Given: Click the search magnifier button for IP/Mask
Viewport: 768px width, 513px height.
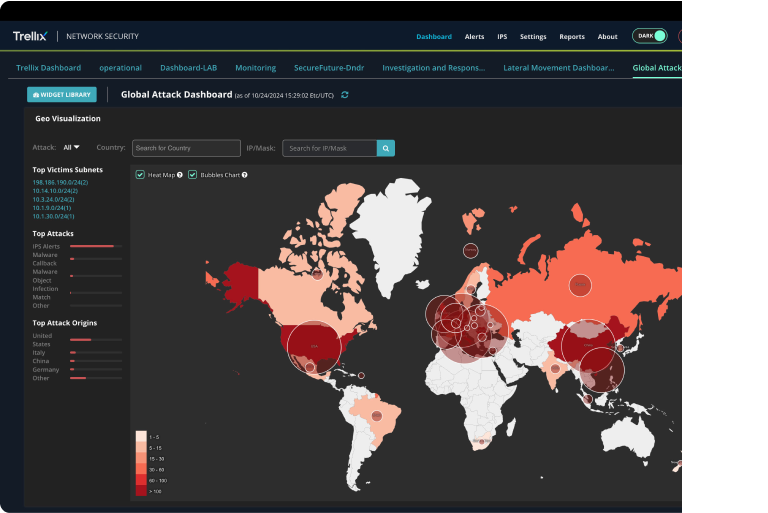Looking at the screenshot, I should (386, 148).
